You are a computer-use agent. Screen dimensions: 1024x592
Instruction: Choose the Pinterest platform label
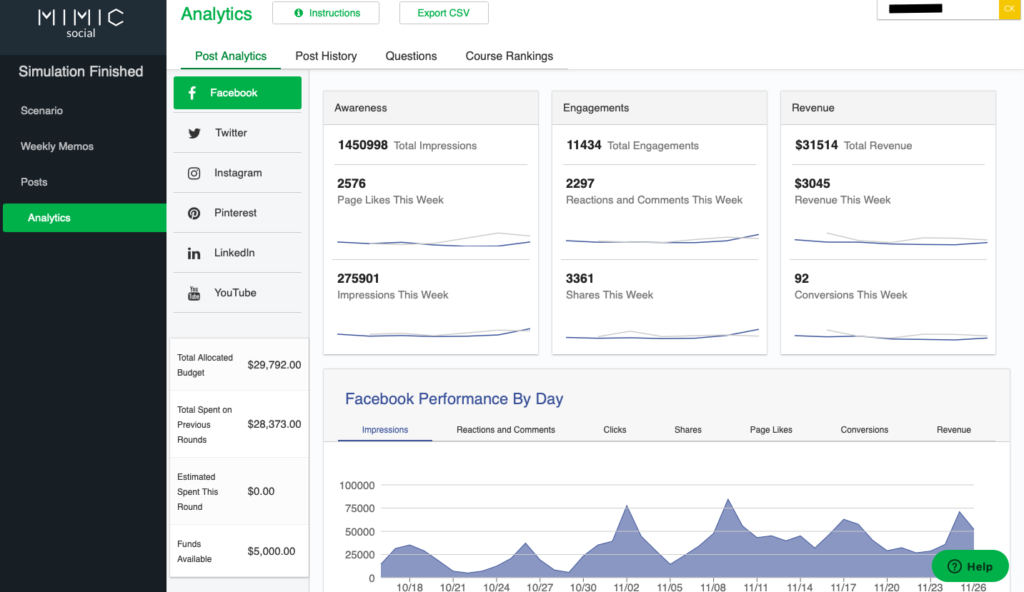pyautogui.click(x=235, y=212)
